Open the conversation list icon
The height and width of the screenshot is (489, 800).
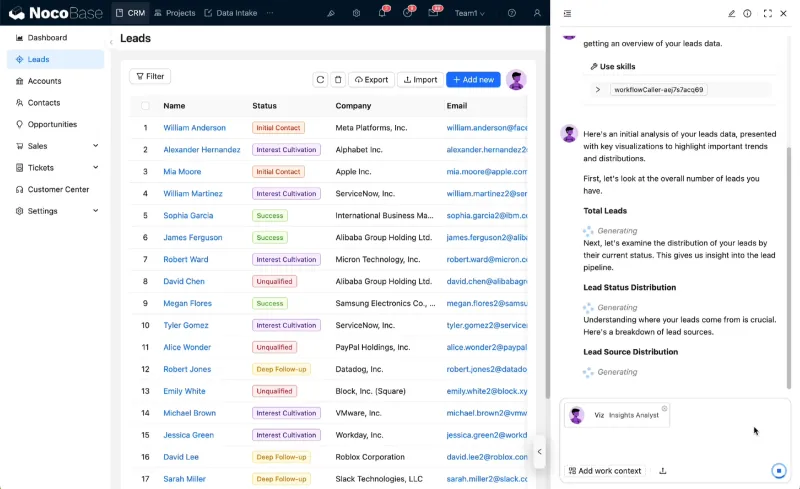[568, 13]
